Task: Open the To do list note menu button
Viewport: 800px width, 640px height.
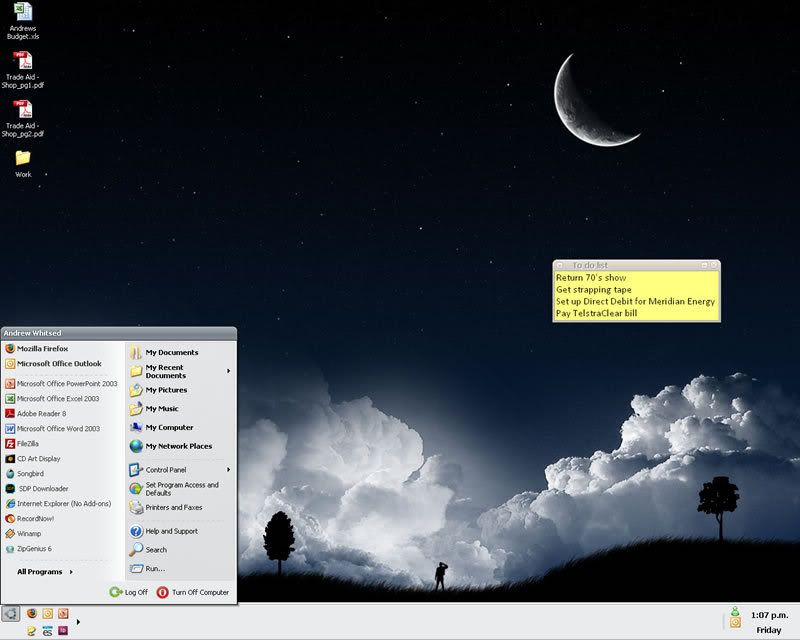Action: 560,265
